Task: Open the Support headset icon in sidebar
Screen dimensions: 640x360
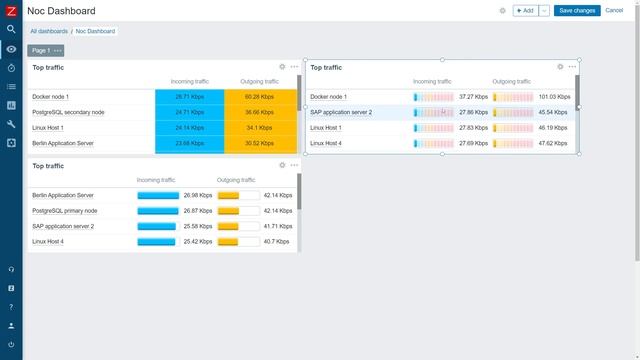Action: tap(11, 269)
